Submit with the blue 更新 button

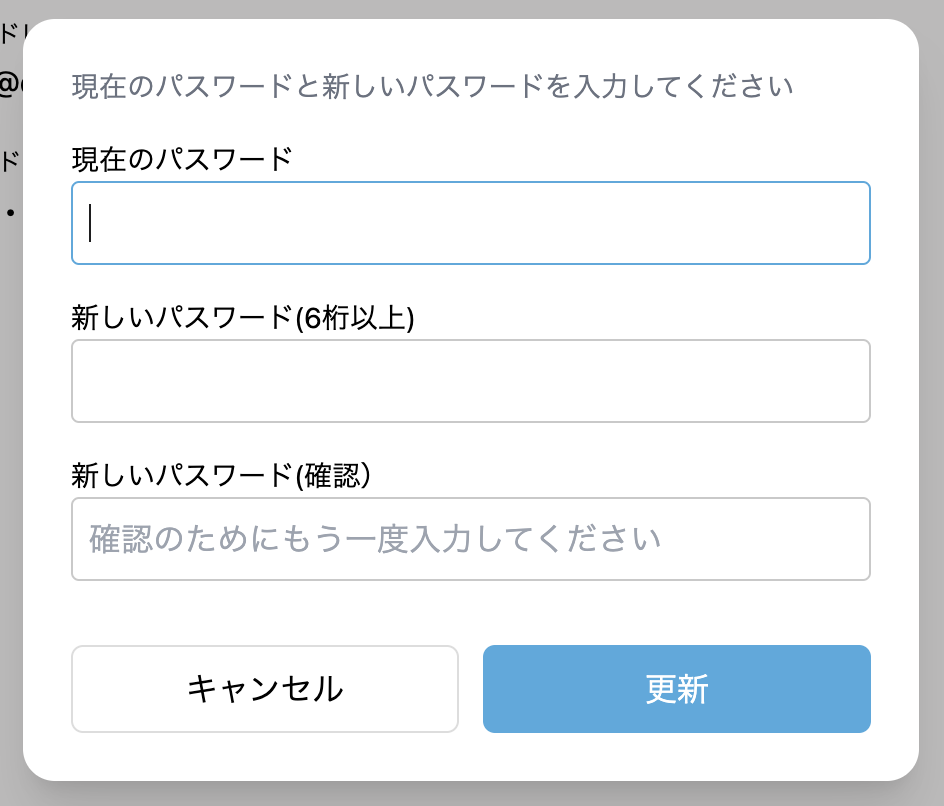point(676,689)
